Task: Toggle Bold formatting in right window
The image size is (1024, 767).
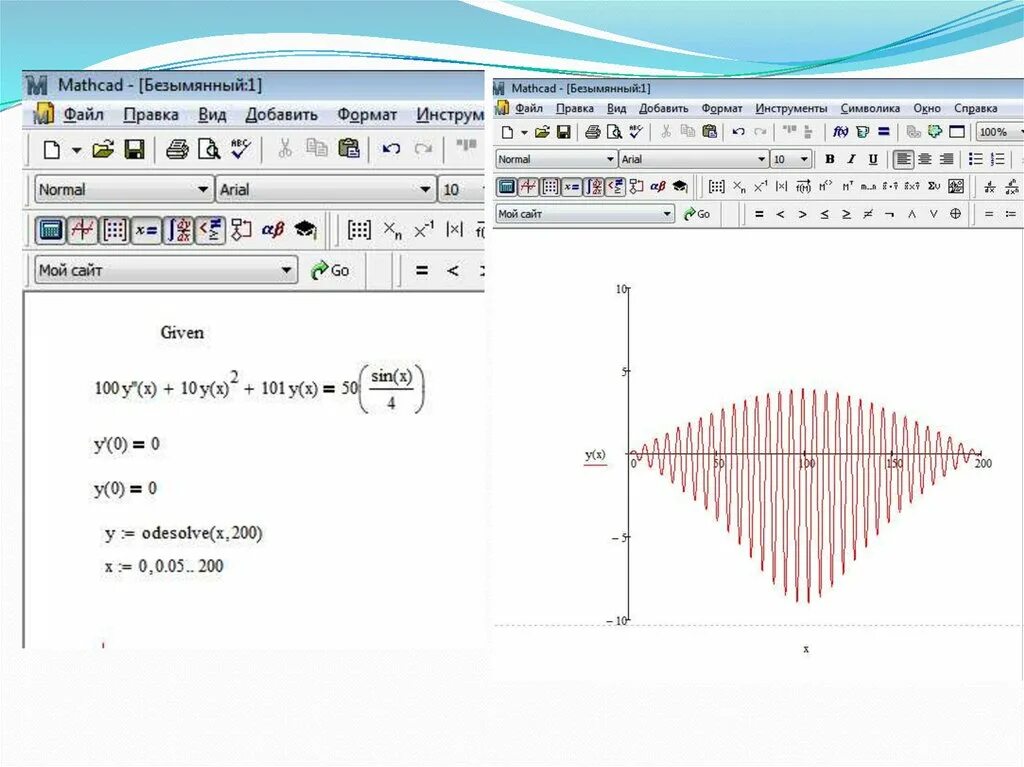Action: point(829,159)
